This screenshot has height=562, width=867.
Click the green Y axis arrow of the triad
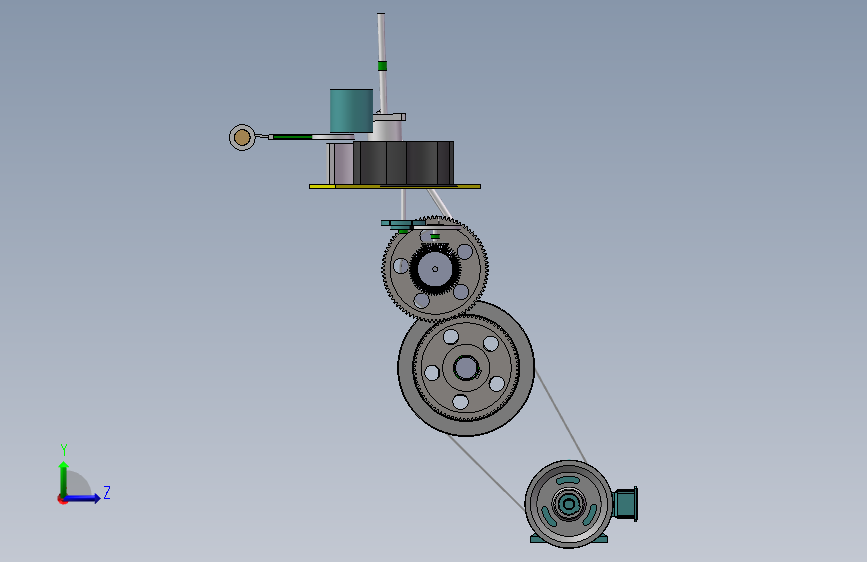pyautogui.click(x=64, y=478)
